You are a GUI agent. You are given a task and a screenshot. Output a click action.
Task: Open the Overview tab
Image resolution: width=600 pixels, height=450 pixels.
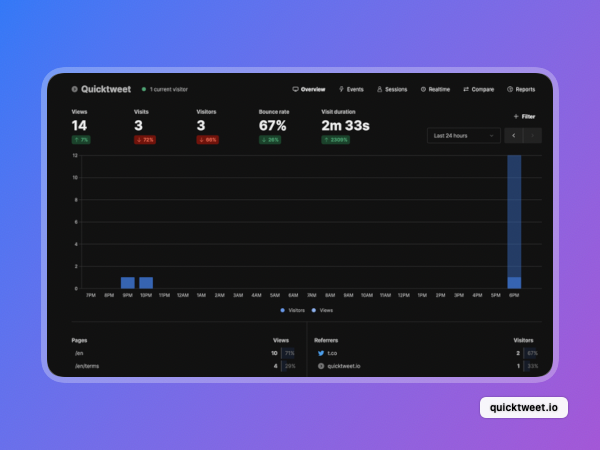click(x=309, y=89)
